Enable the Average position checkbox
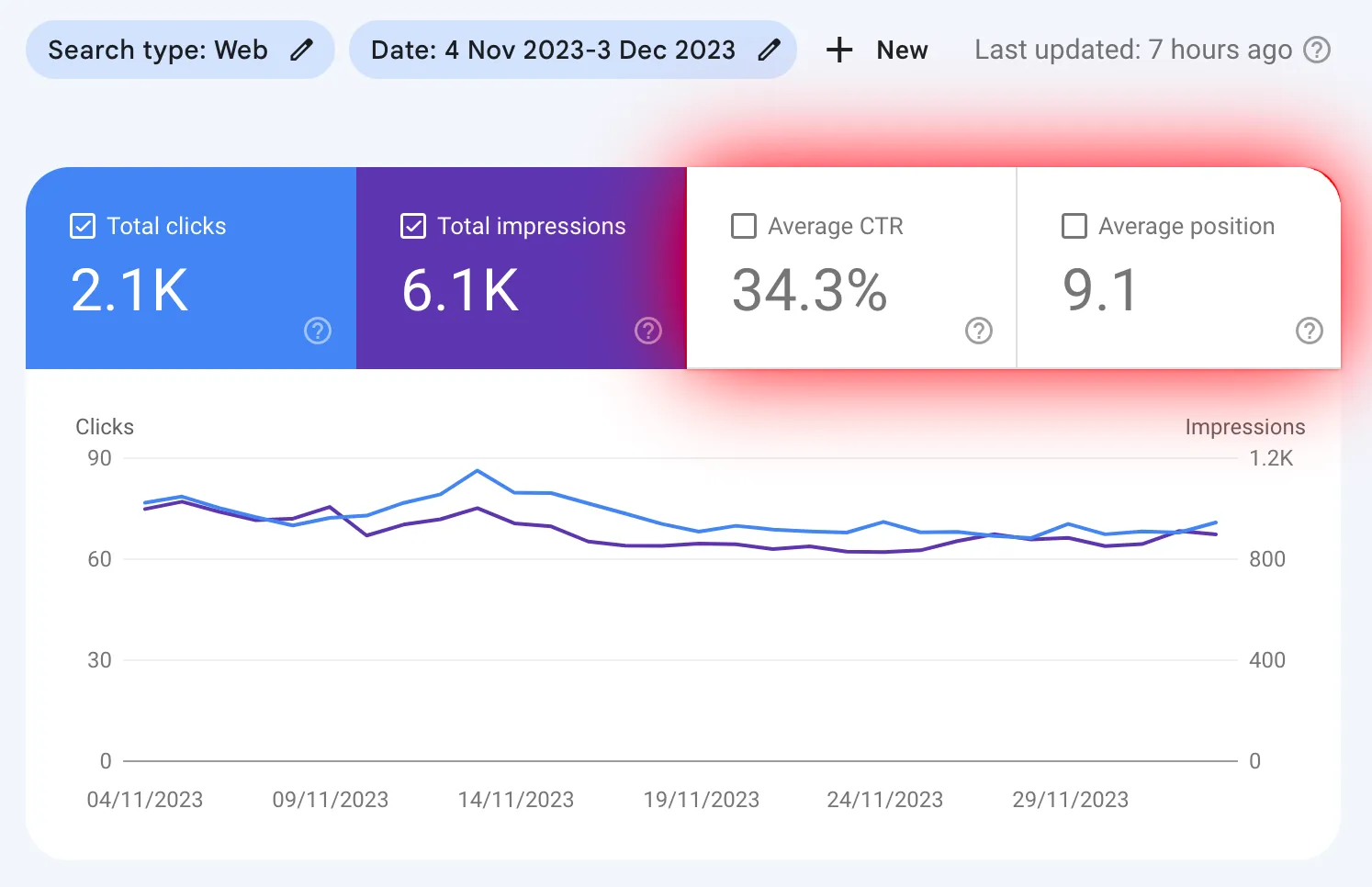This screenshot has width=1372, height=887. 1074,226
